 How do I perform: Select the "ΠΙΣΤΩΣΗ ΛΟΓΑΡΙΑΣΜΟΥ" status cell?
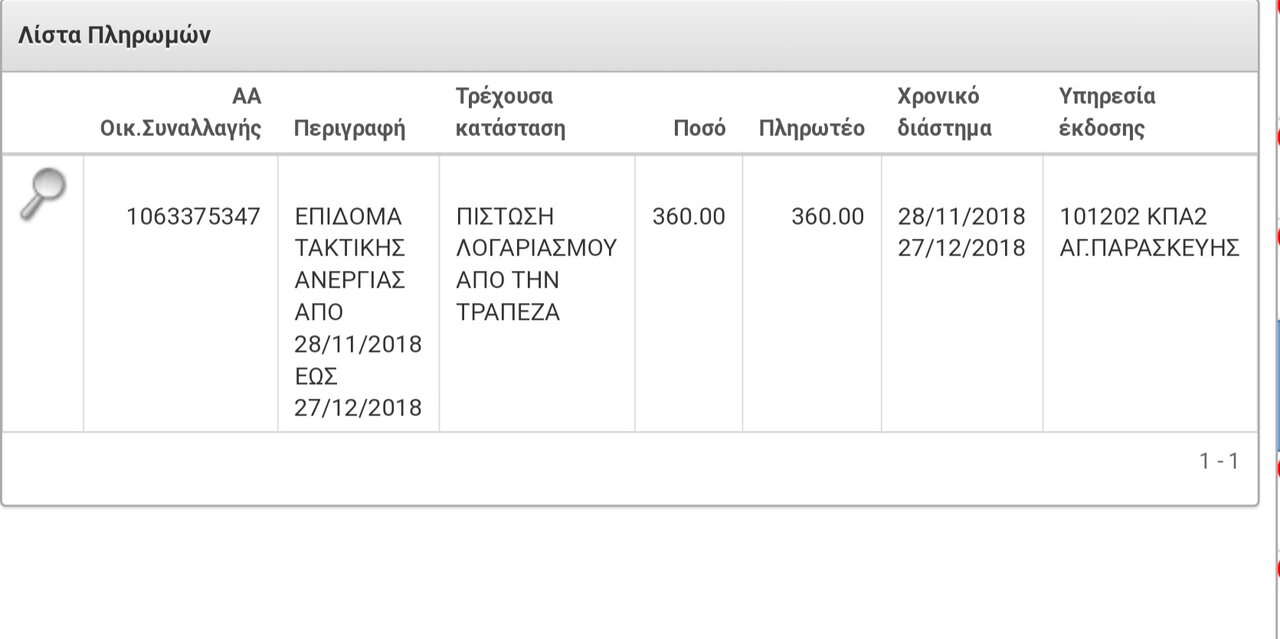tap(536, 264)
